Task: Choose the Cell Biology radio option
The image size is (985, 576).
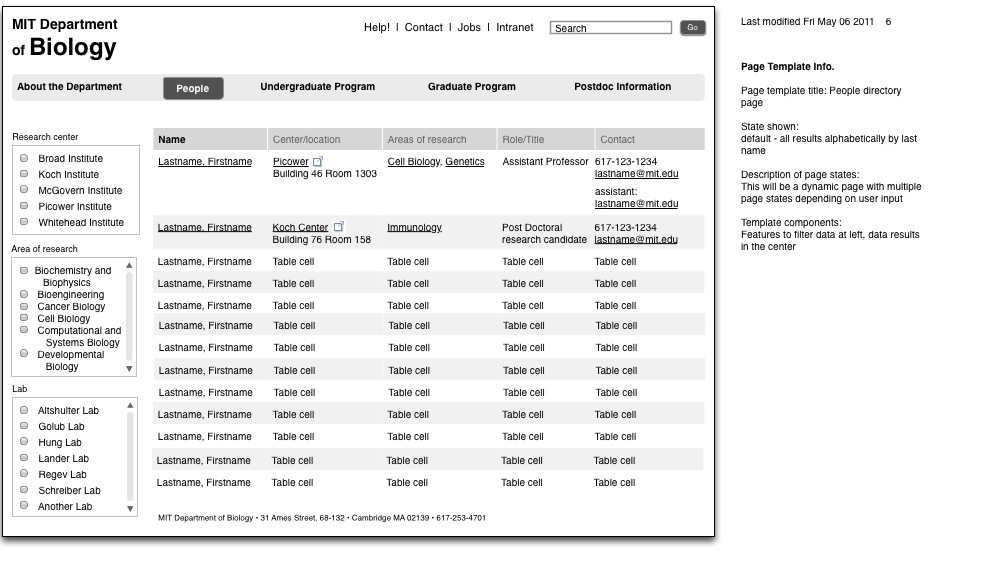Action: (24, 318)
